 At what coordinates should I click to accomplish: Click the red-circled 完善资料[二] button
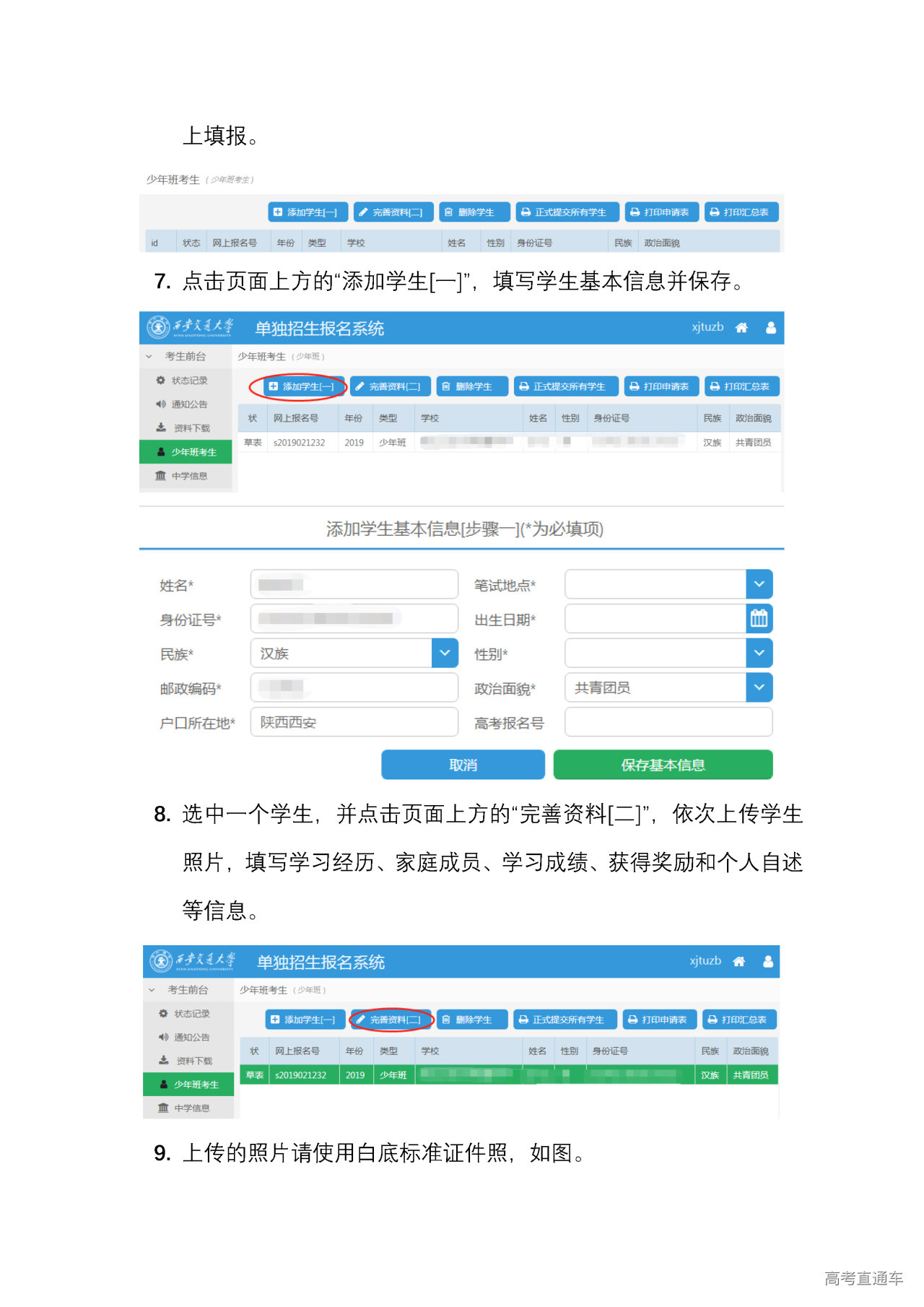[391, 1020]
